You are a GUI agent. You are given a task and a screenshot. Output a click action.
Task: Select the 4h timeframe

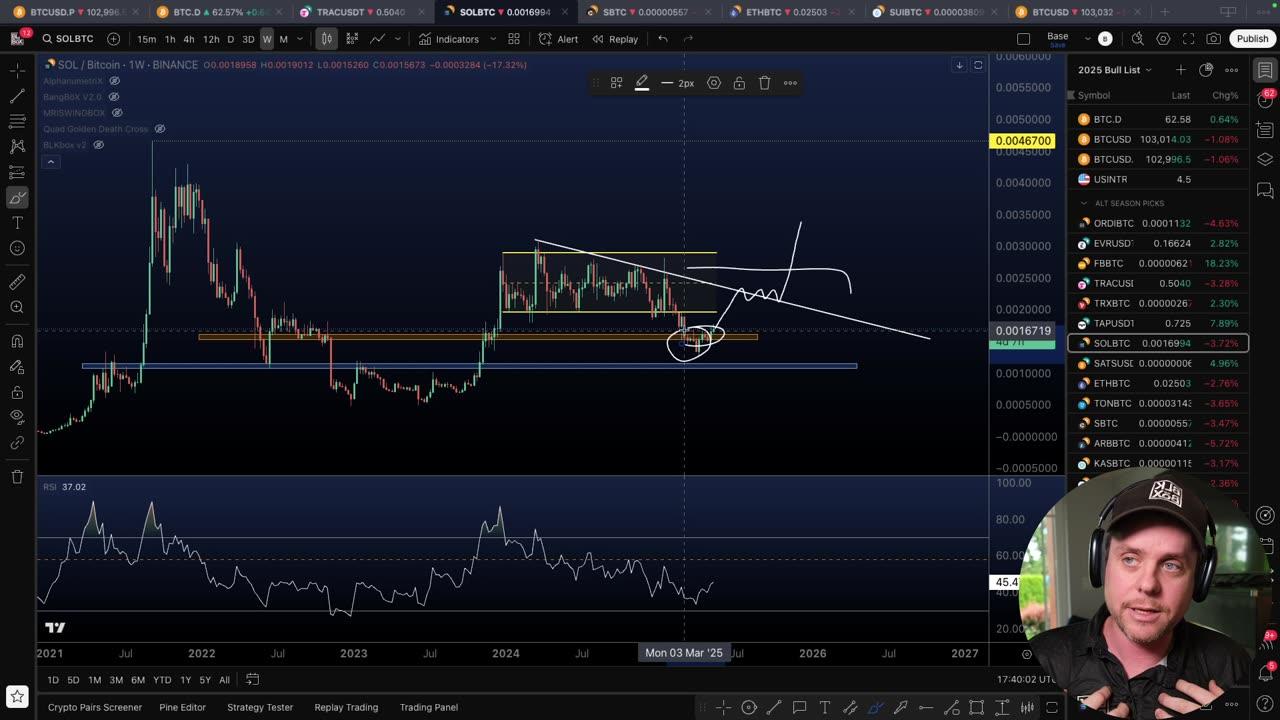(x=189, y=39)
